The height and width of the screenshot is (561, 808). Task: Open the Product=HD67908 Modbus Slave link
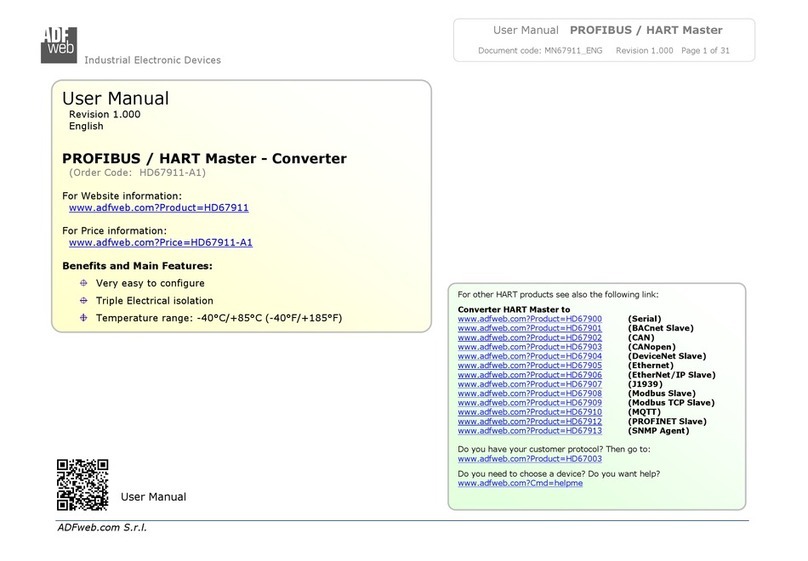tap(530, 394)
